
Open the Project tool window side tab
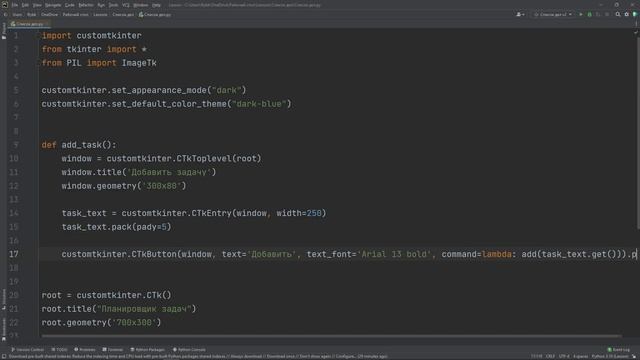4,31
